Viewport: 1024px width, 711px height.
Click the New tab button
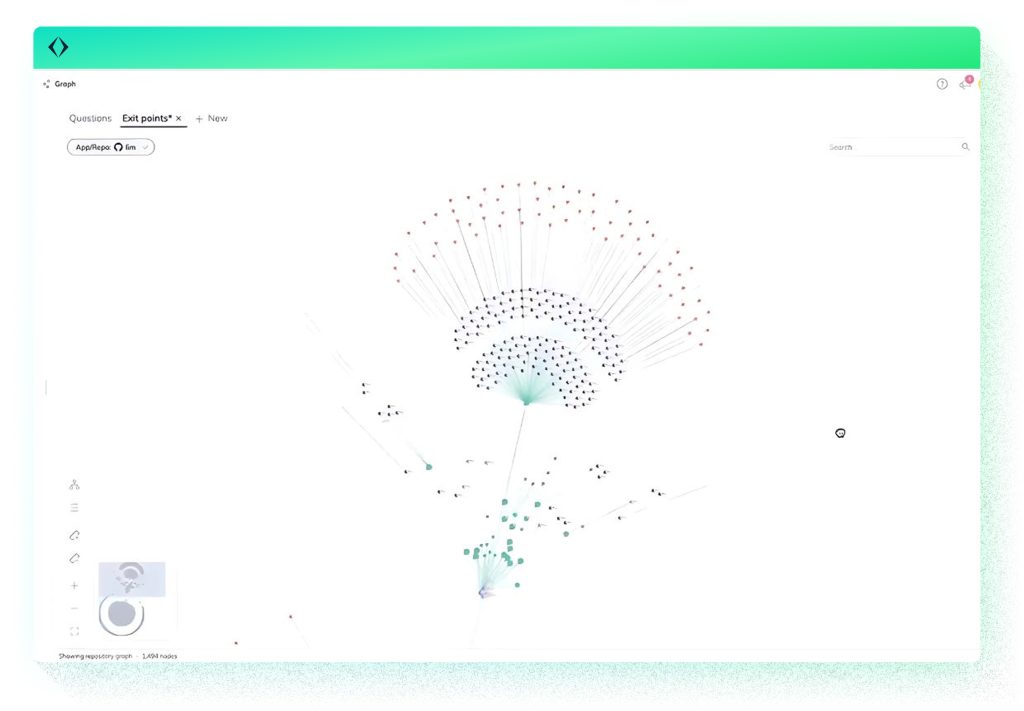211,118
